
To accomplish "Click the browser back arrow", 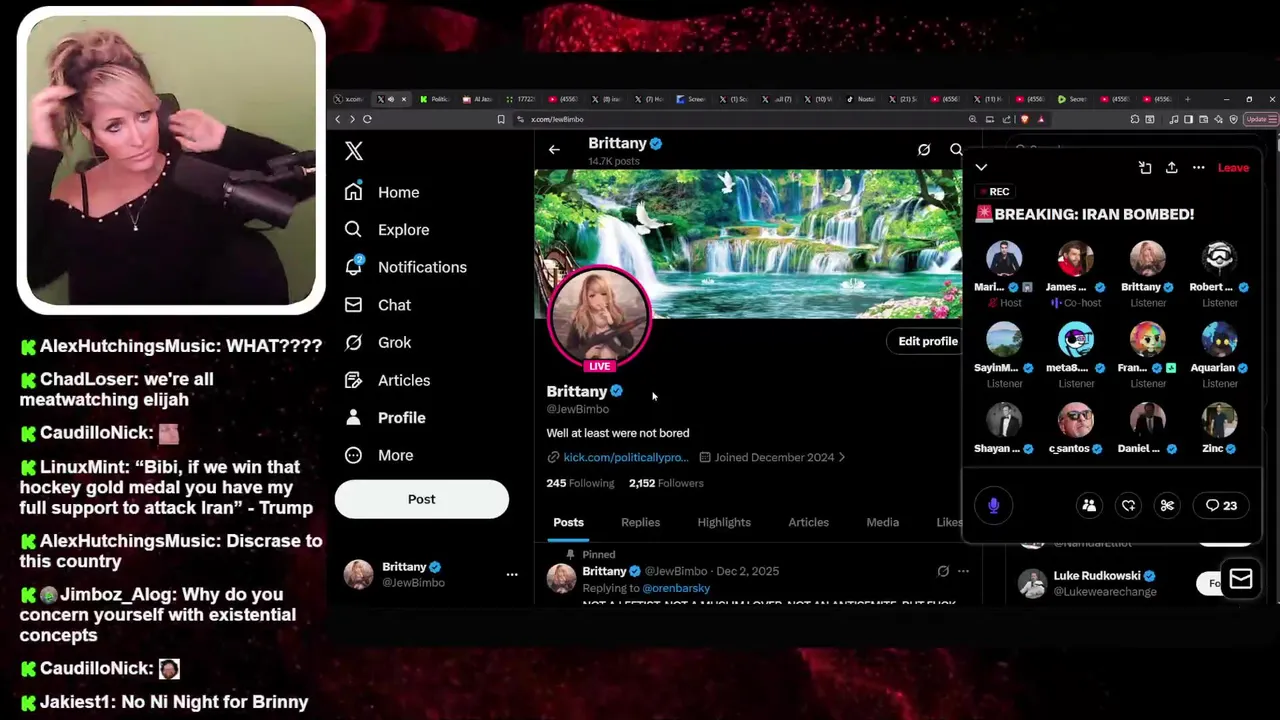I will pos(338,119).
